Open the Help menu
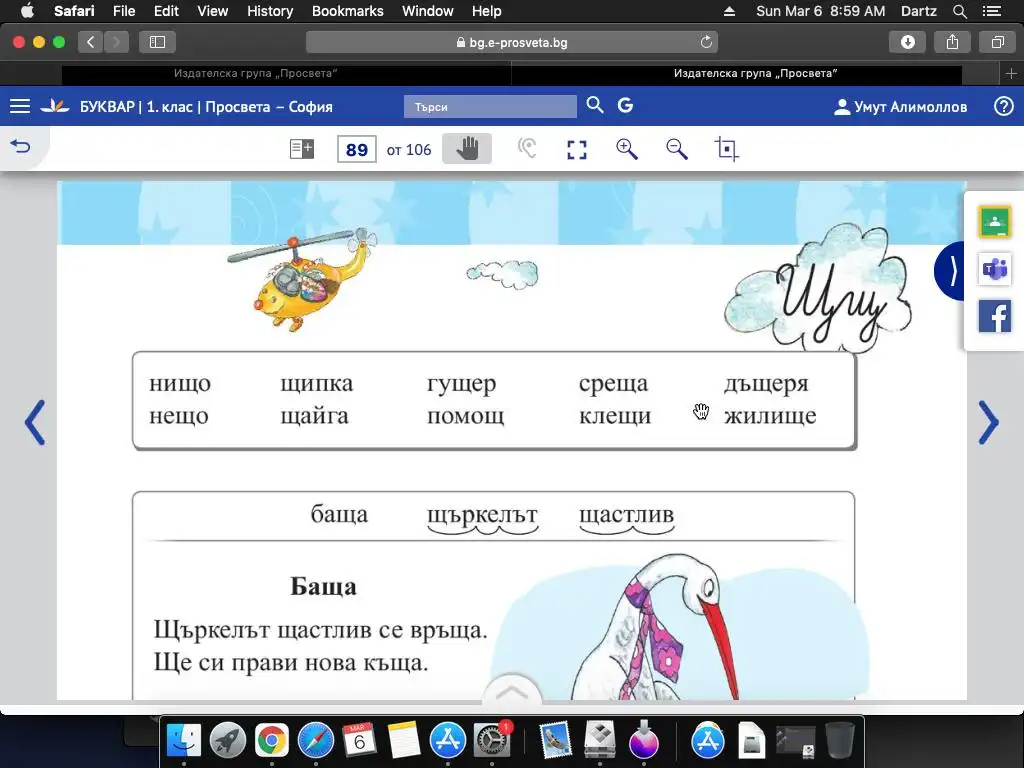 [487, 11]
